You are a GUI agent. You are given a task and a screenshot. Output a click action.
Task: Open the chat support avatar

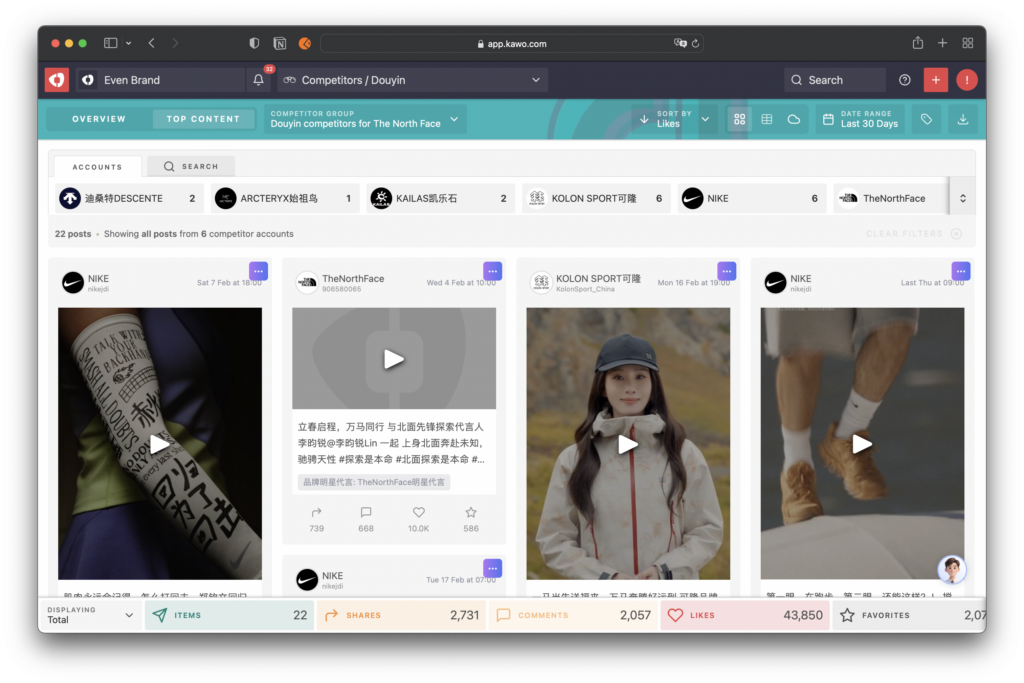[951, 569]
